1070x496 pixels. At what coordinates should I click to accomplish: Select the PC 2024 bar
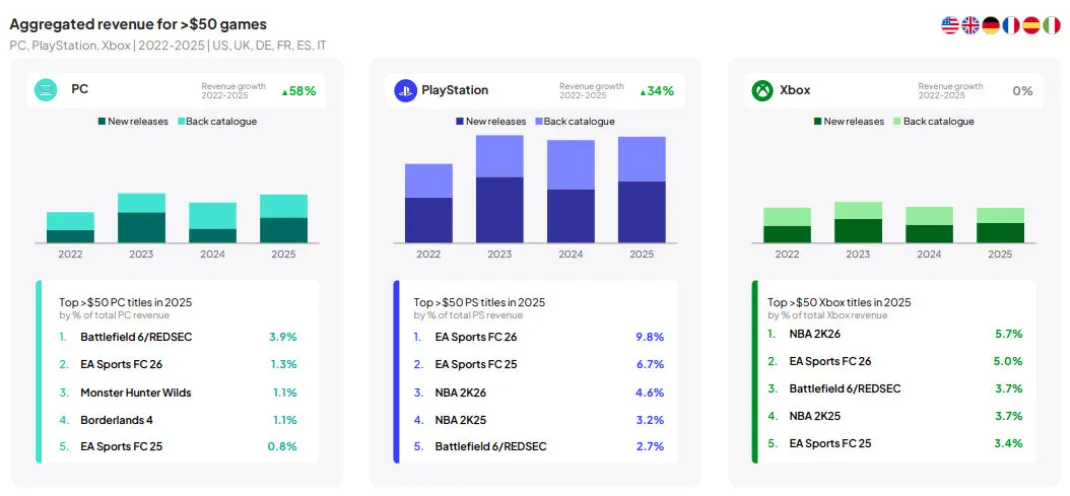(212, 222)
